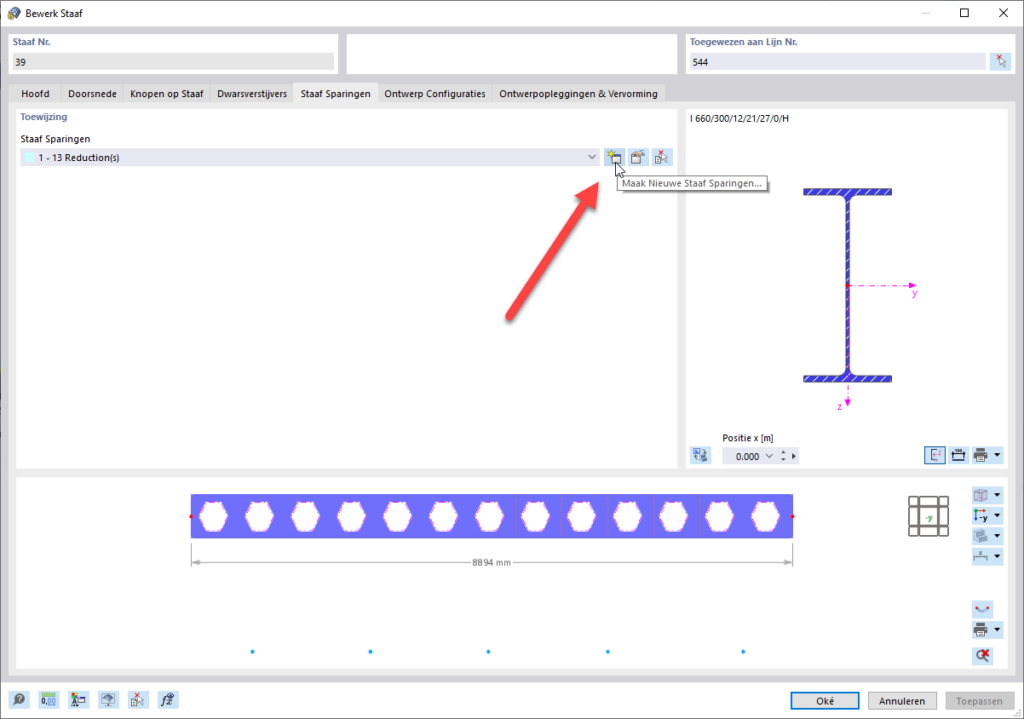This screenshot has width=1024, height=719.
Task: Toggle the synchronize view icon beside Positie x
Action: coord(700,455)
